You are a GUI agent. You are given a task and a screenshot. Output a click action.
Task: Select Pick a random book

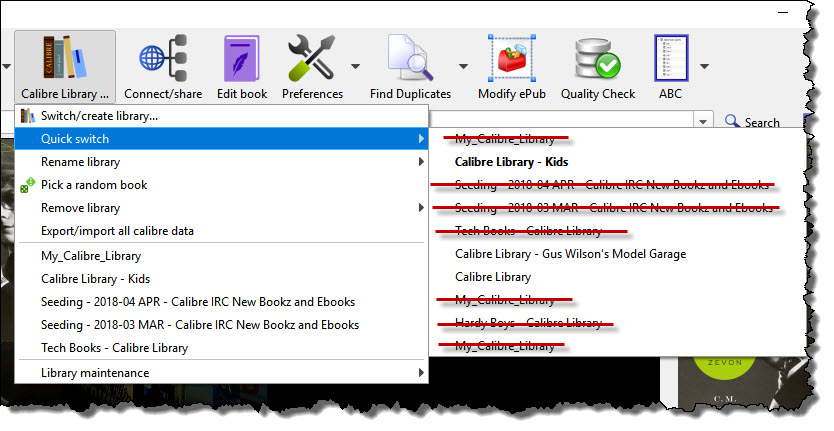click(x=221, y=185)
